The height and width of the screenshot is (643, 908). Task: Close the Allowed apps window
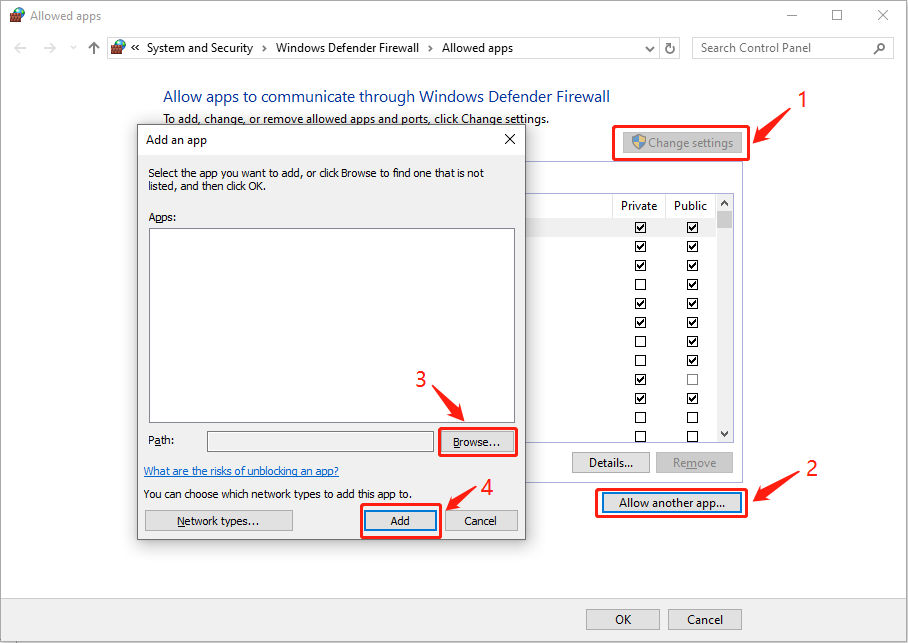883,15
